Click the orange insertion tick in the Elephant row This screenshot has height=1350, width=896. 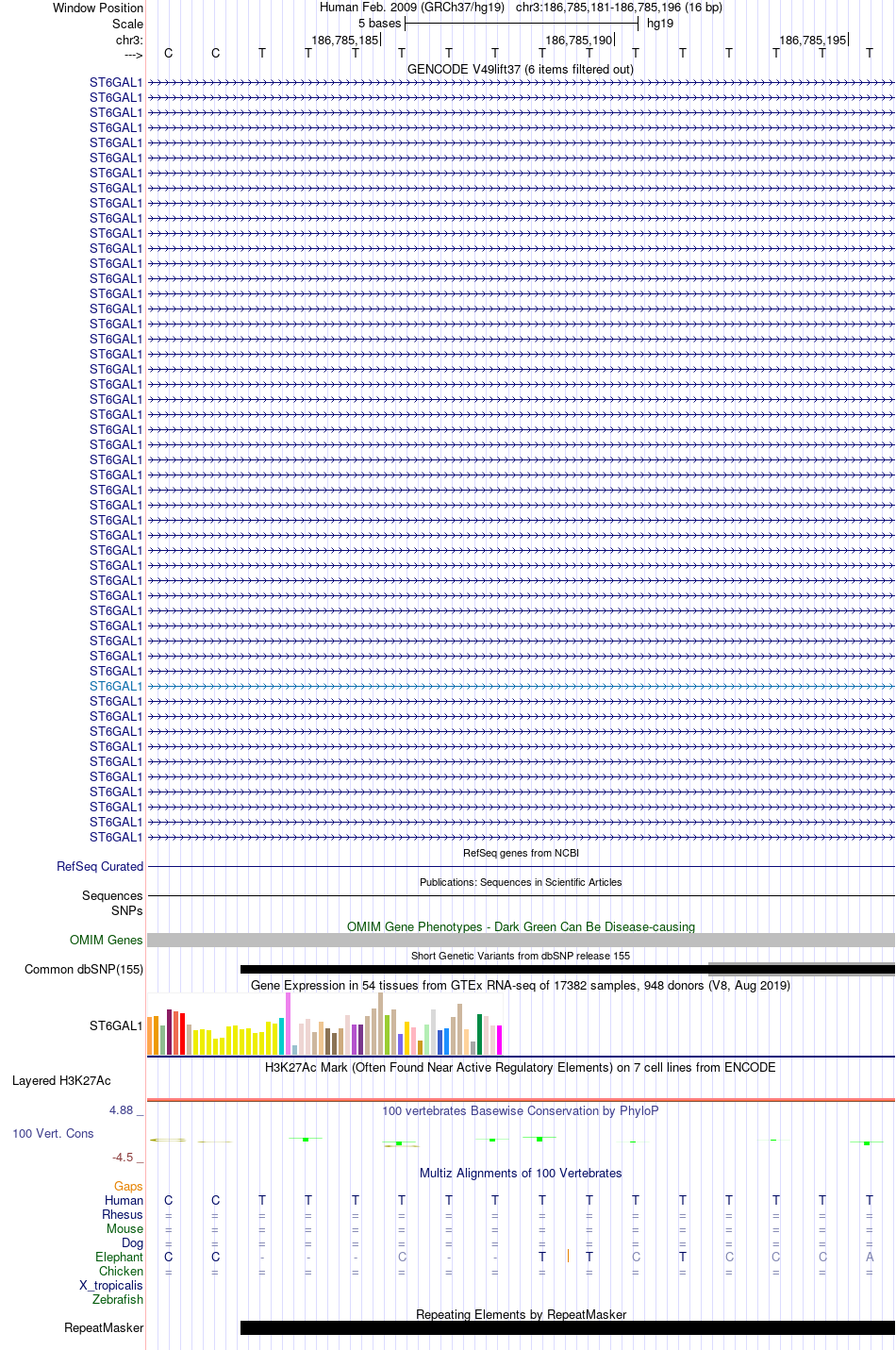point(568,1256)
